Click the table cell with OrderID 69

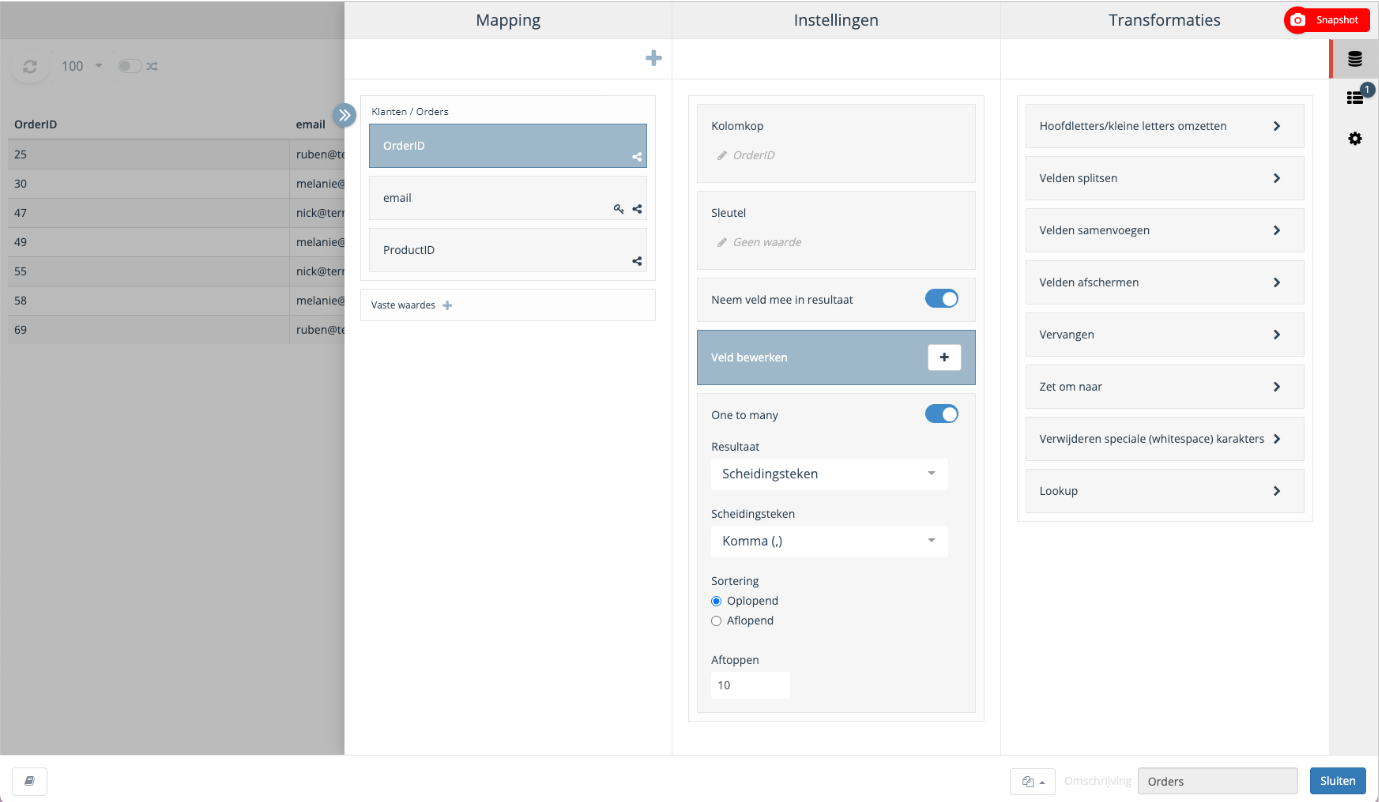pyautogui.click(x=149, y=329)
